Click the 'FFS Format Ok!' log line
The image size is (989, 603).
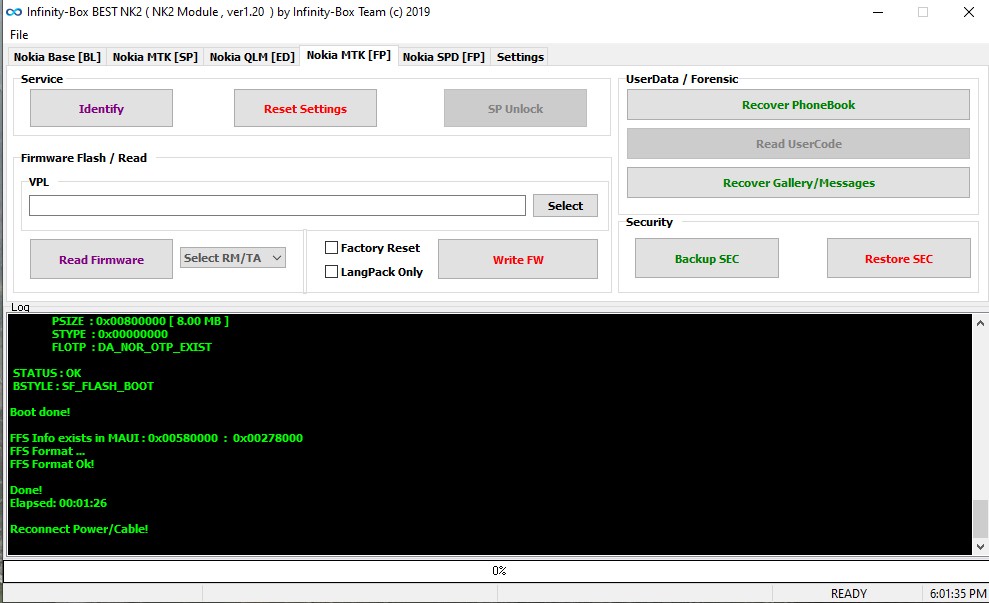[52, 464]
